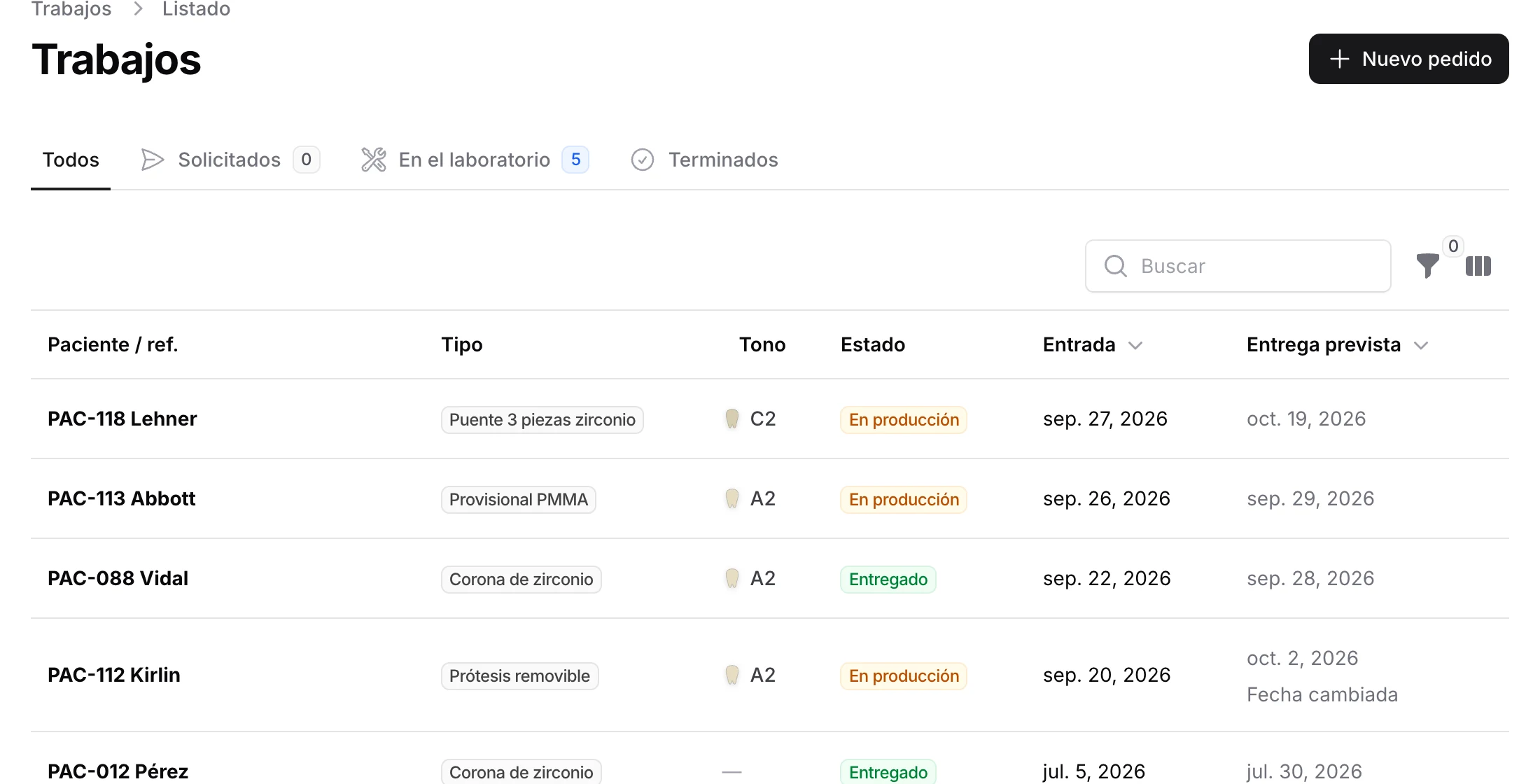
Task: Click the Fecha cambiada note
Action: tap(1322, 694)
